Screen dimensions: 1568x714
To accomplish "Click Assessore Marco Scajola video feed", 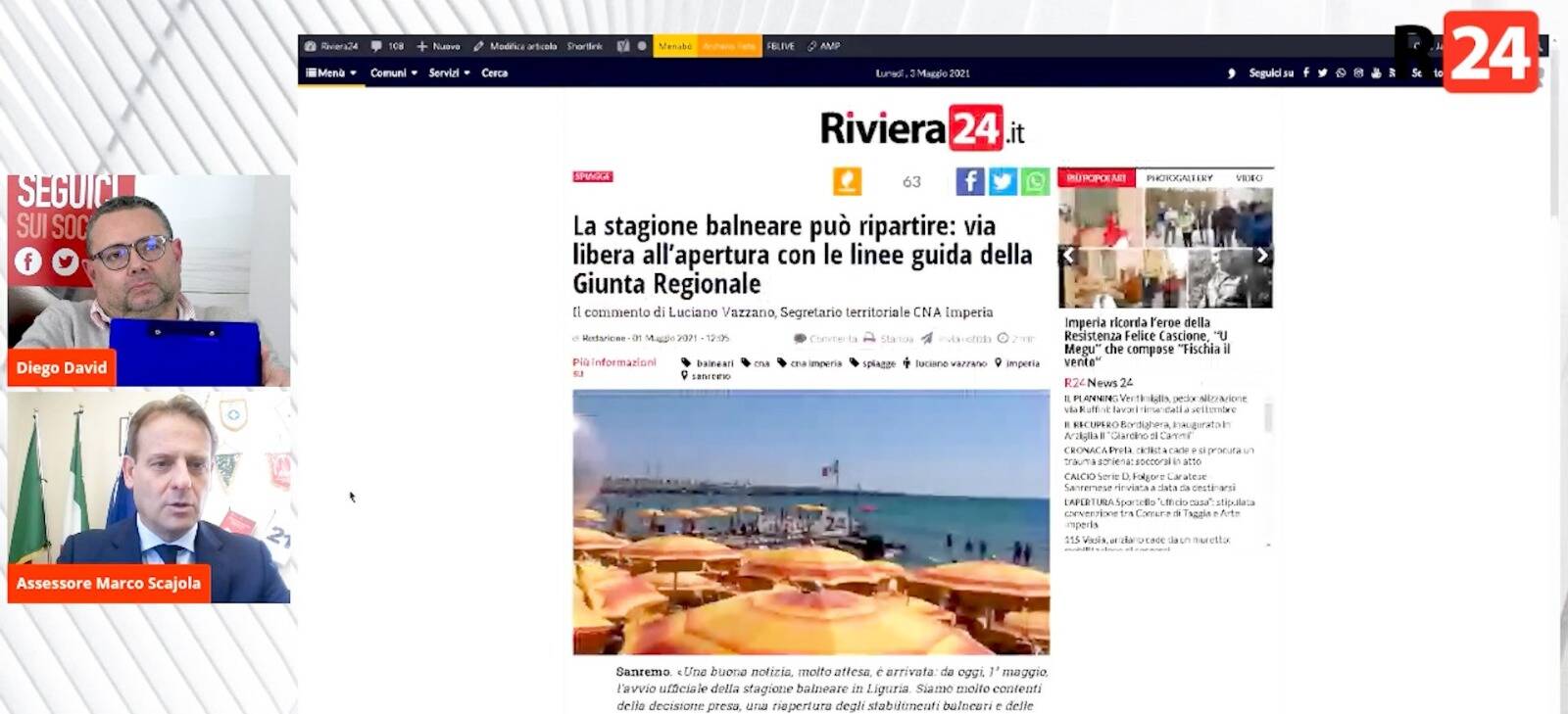I will point(149,498).
